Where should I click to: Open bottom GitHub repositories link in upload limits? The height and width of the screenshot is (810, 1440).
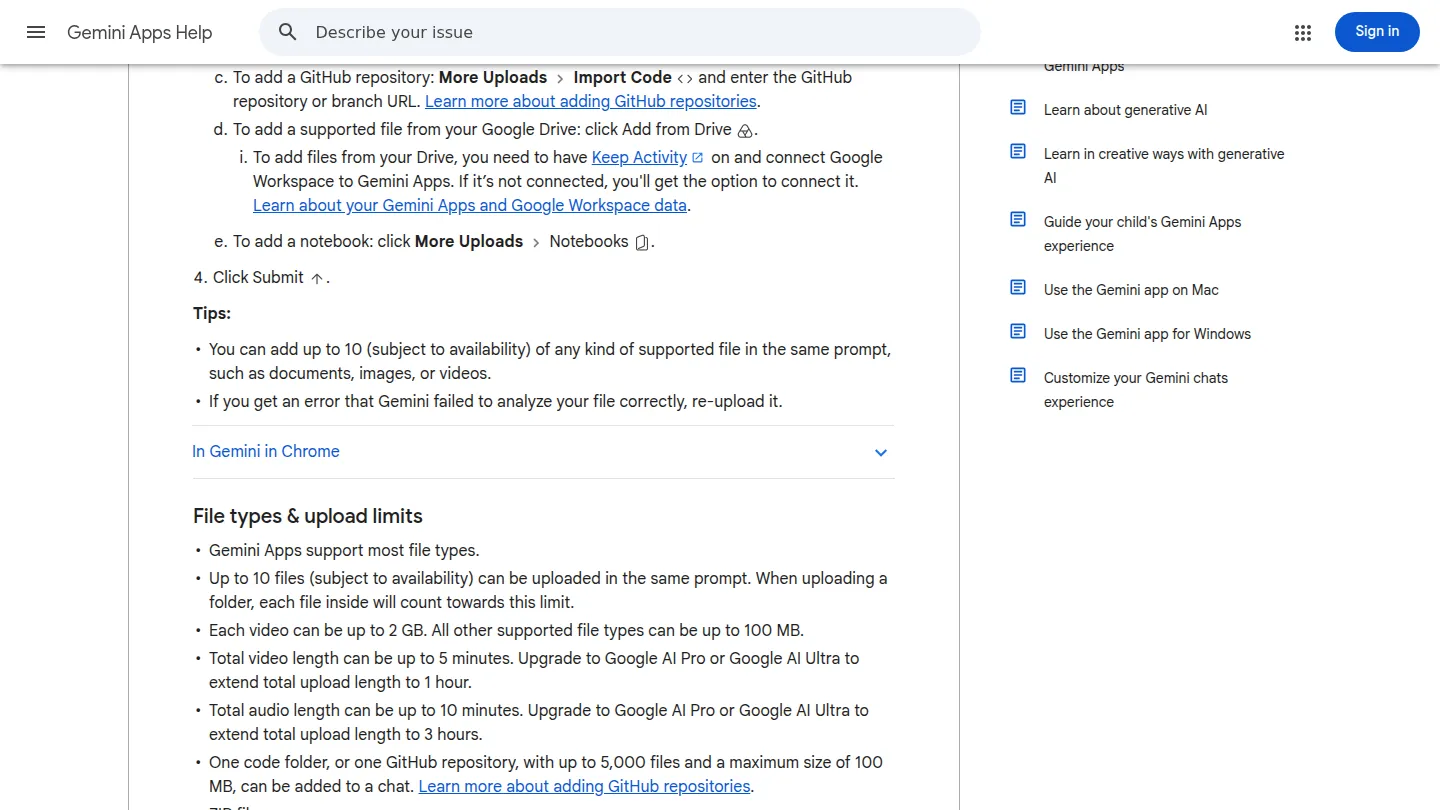pyautogui.click(x=584, y=786)
